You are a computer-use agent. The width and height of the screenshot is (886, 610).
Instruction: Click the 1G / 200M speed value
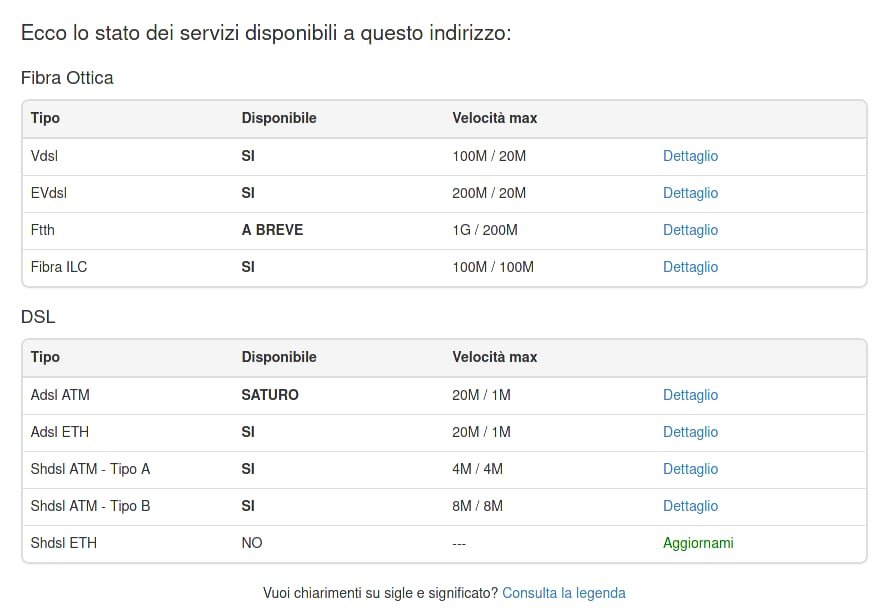(485, 230)
